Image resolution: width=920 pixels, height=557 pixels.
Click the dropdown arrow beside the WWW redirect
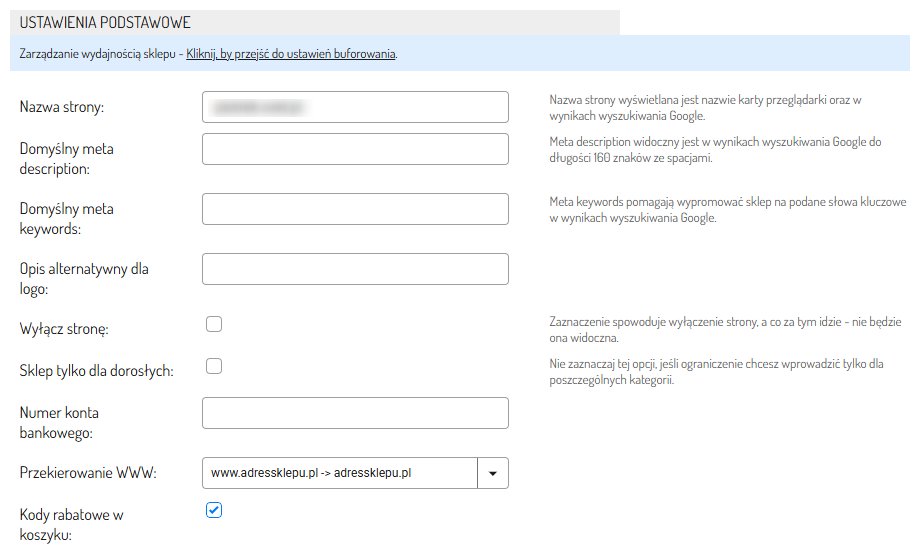(x=492, y=473)
